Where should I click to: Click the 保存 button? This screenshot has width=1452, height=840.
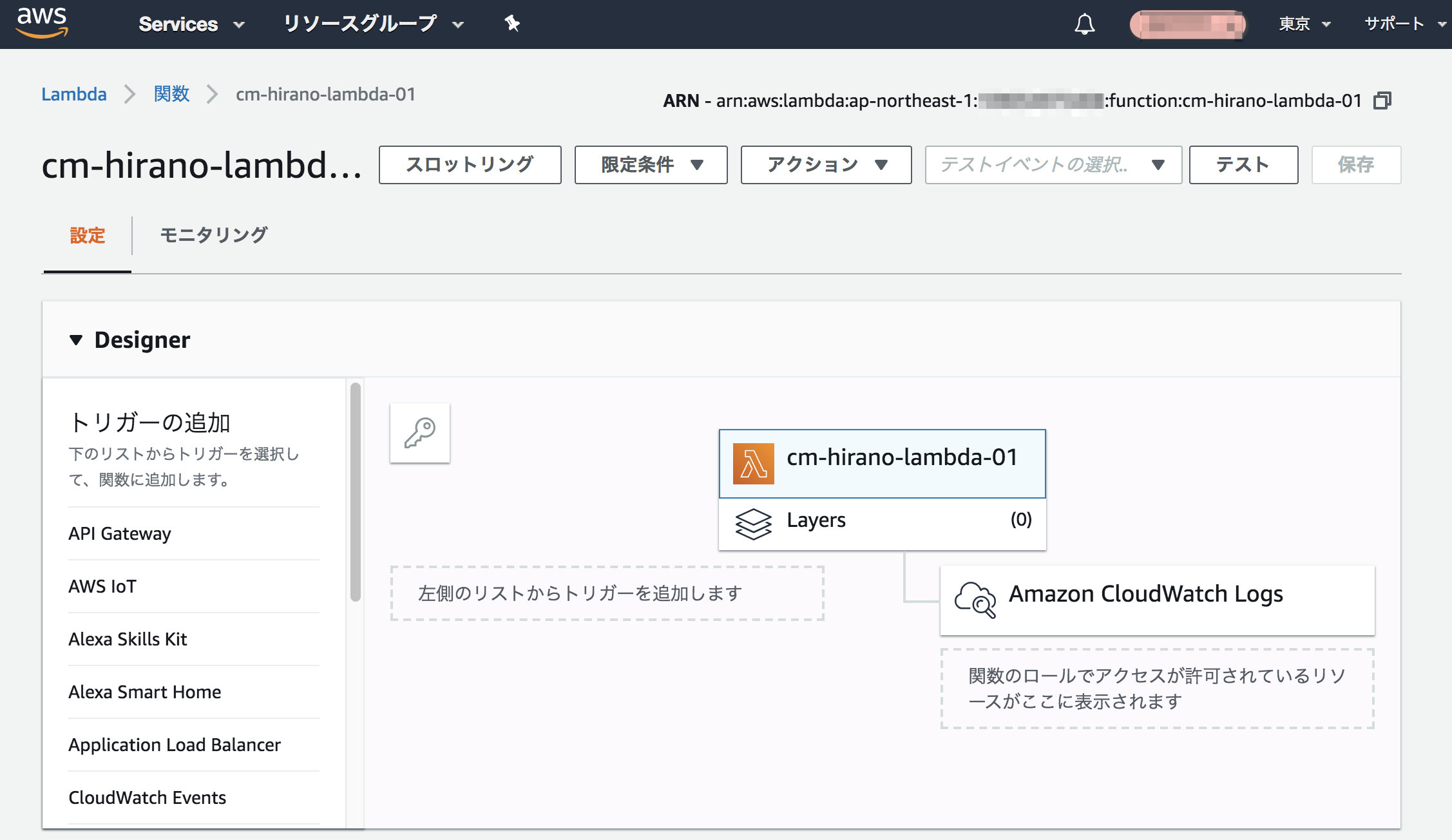click(1356, 165)
